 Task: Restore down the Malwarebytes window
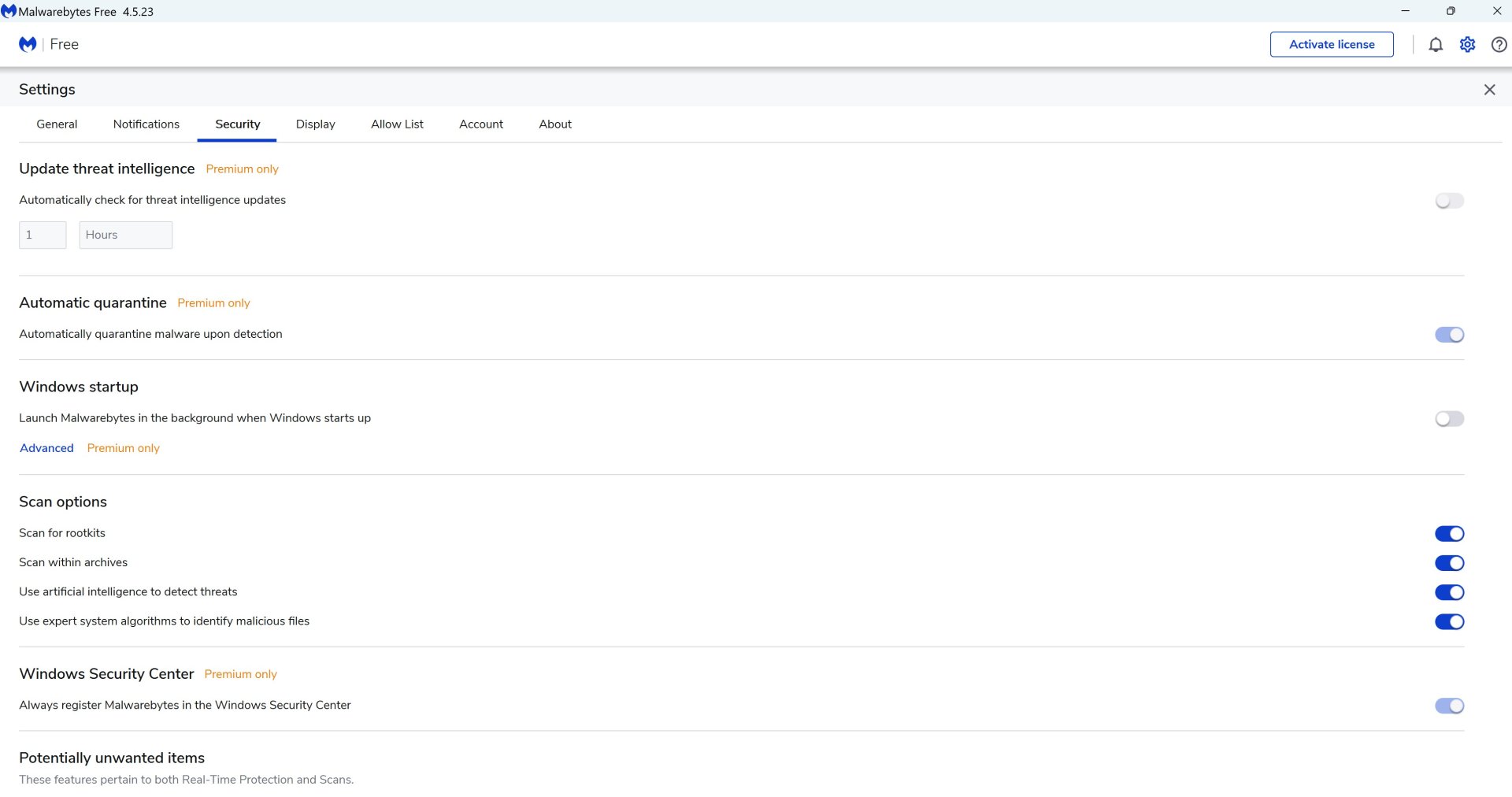tap(1451, 11)
